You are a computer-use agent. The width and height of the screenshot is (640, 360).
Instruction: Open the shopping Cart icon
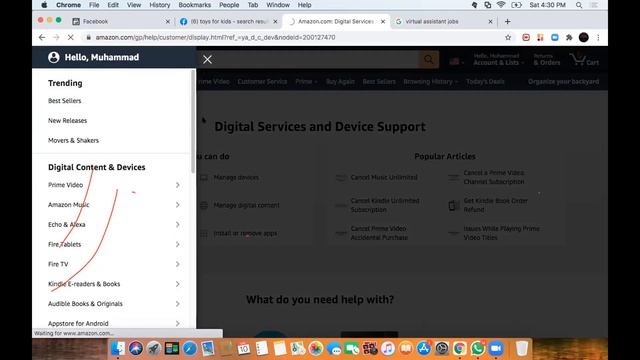coord(584,60)
